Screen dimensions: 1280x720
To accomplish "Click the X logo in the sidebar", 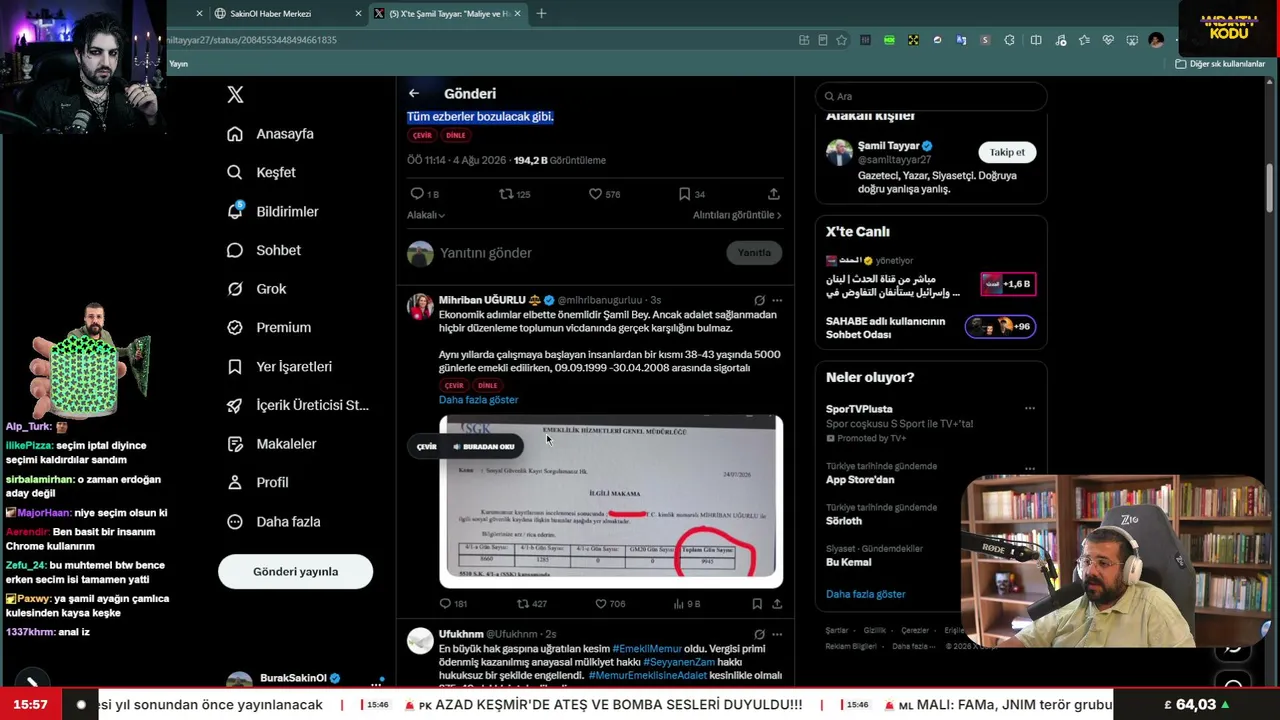I will click(235, 95).
